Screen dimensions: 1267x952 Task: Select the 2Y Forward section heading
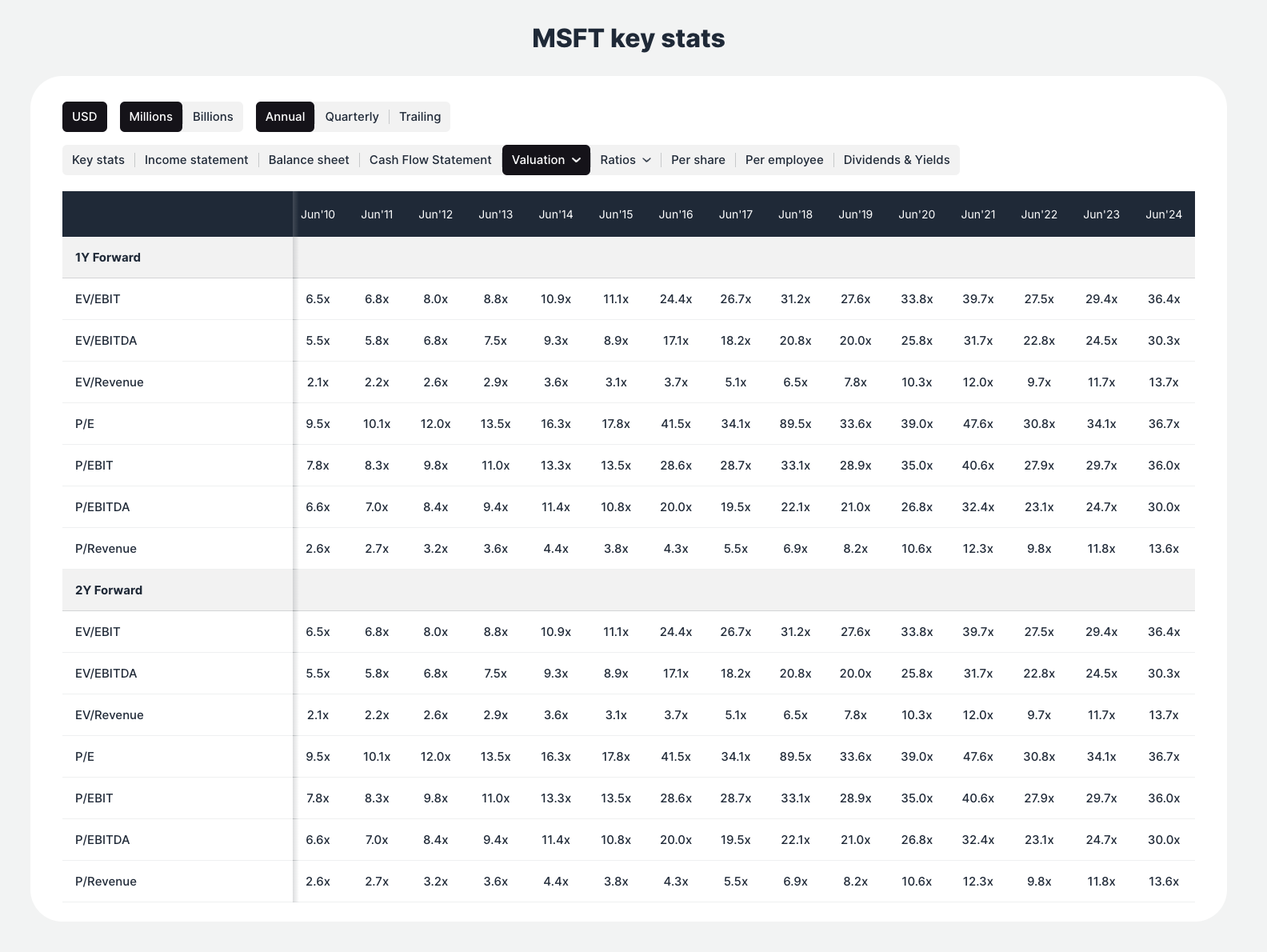[109, 590]
